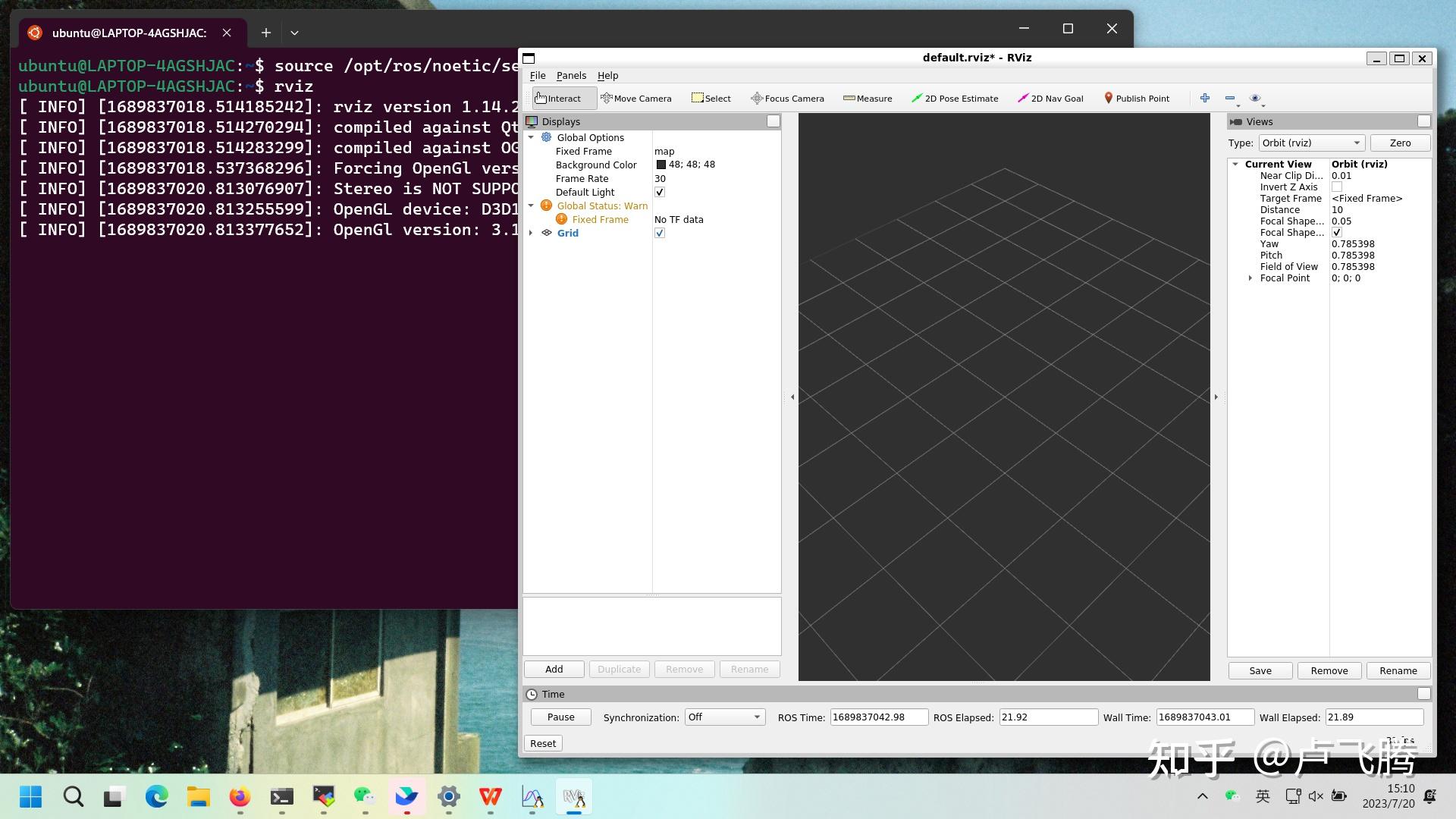Toggle the Invert Z Axis checkbox
Screen dimensions: 1456x819
[1336, 187]
